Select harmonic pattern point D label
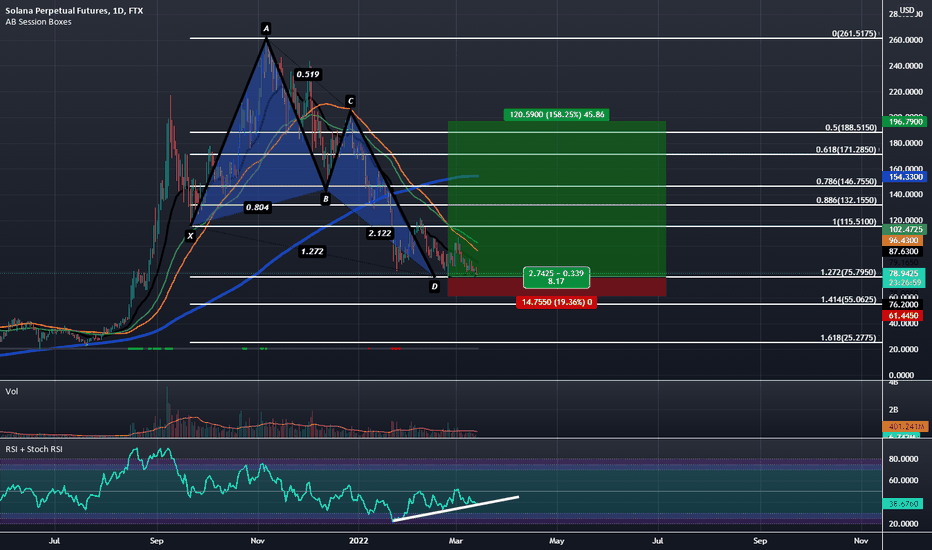Image resolution: width=932 pixels, height=550 pixels. (434, 287)
